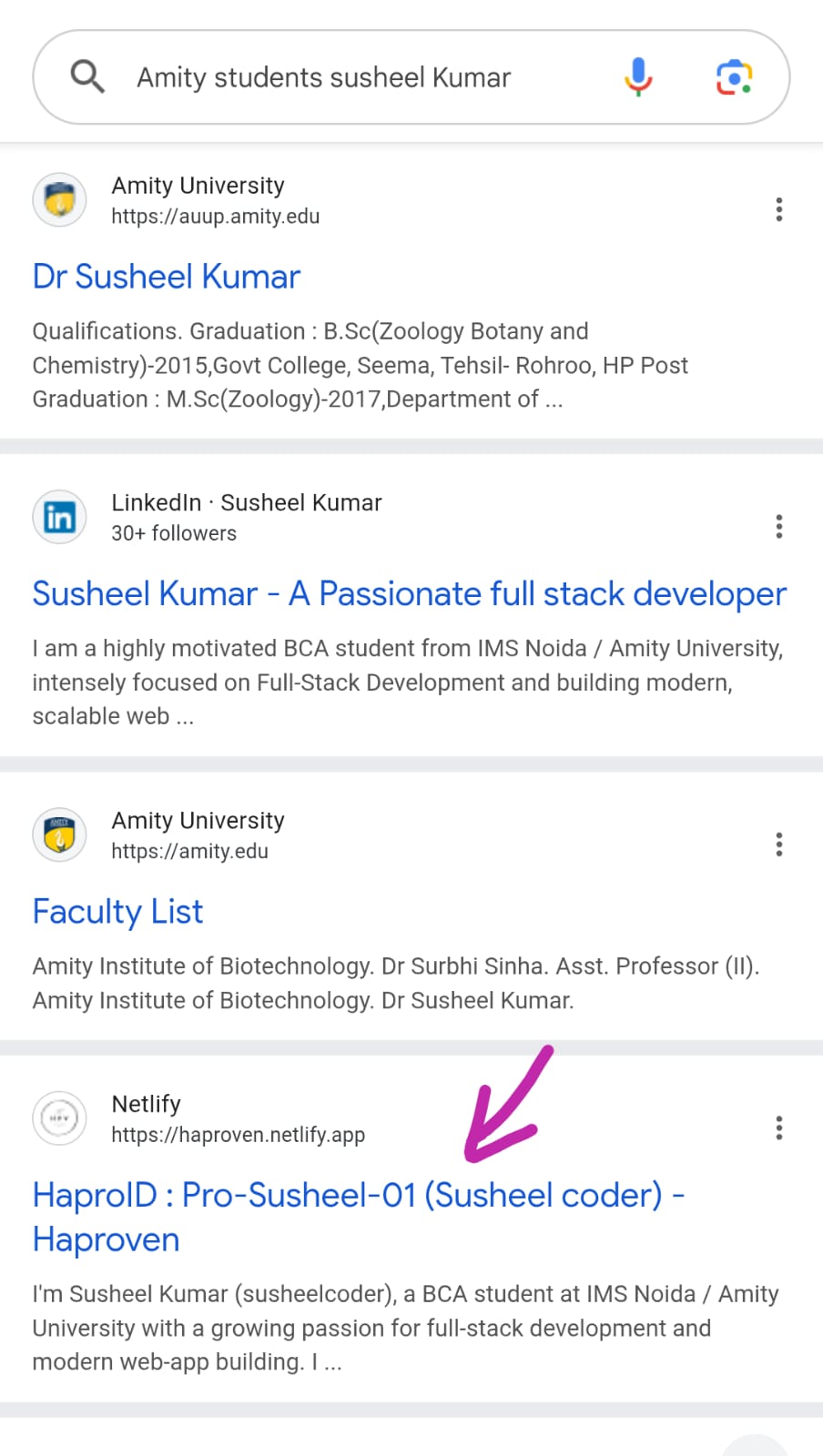This screenshot has height=1456, width=823.
Task: Start voice search with microphone icon
Action: coord(638,77)
